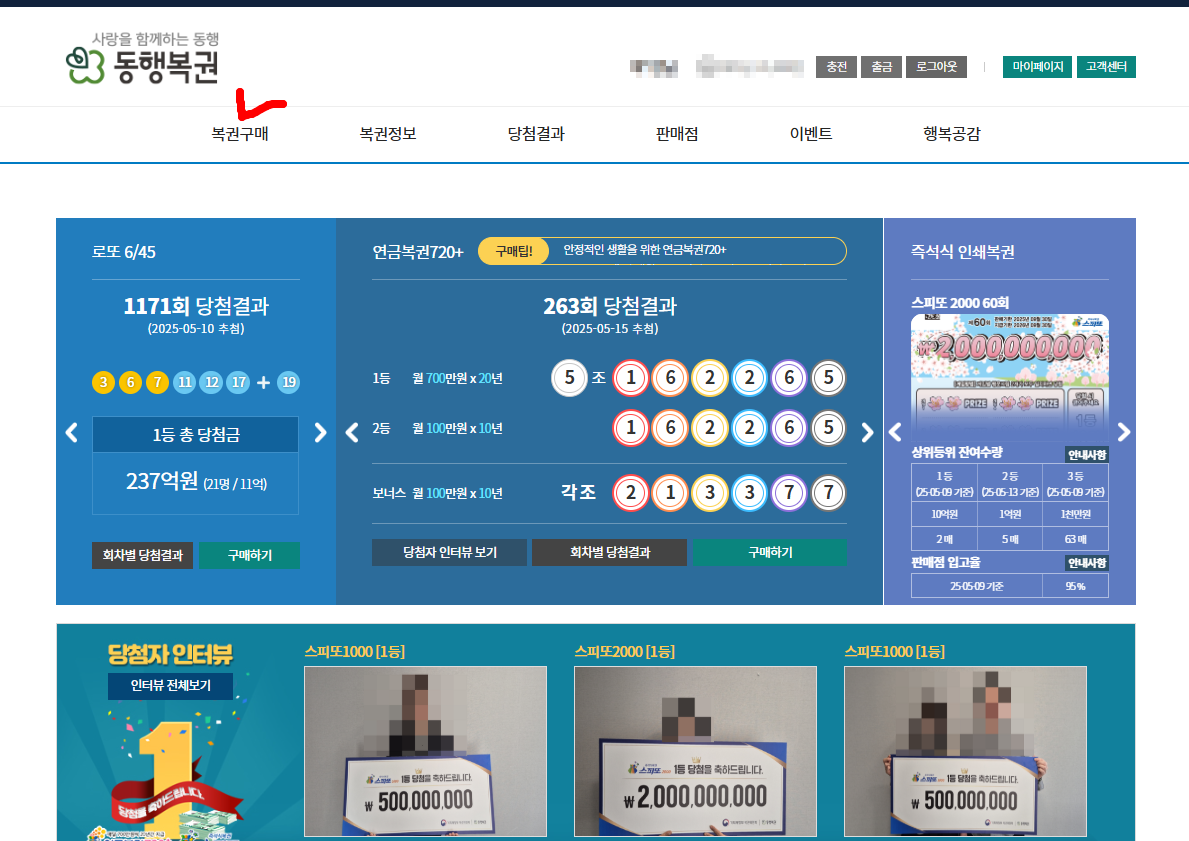Click the 구매팁! badge on 연금복권720+

click(512, 250)
